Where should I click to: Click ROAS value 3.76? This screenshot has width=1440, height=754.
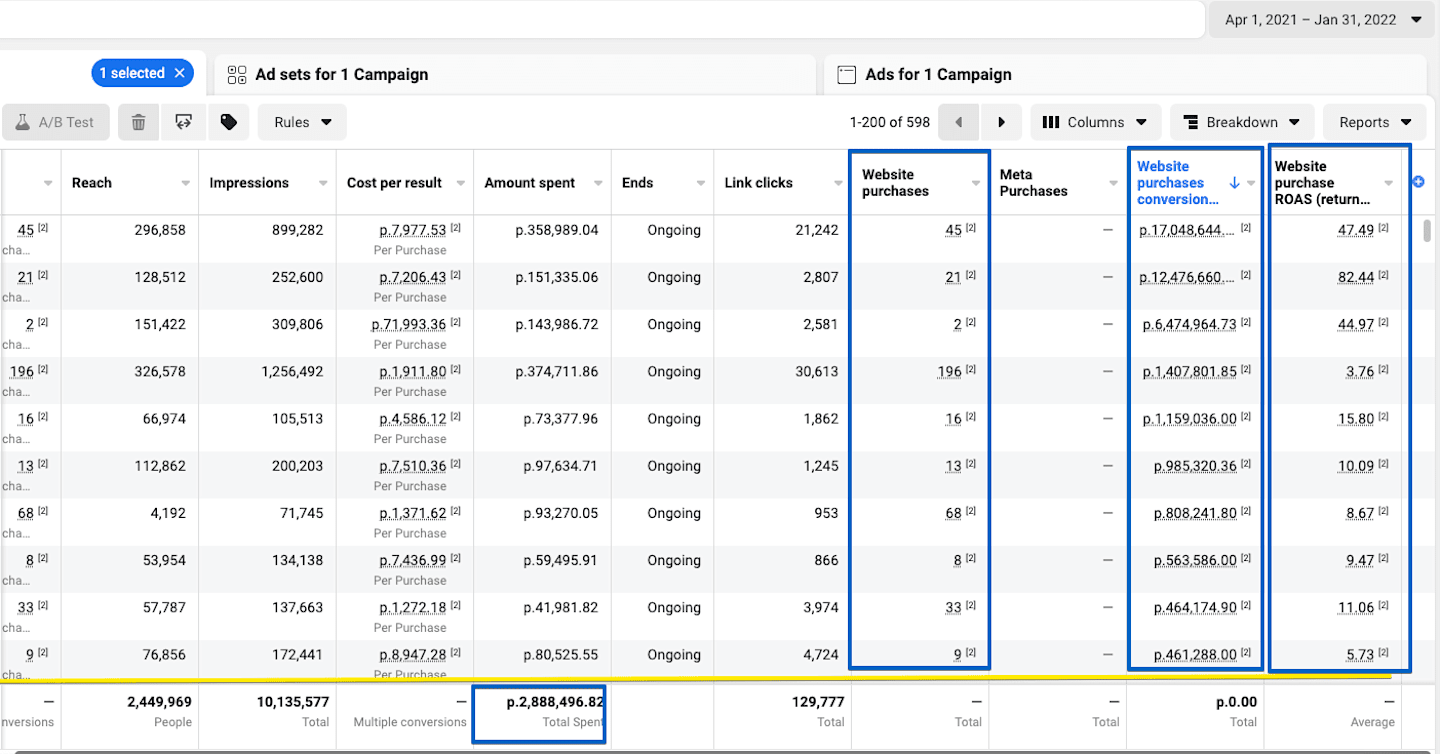pos(1360,372)
